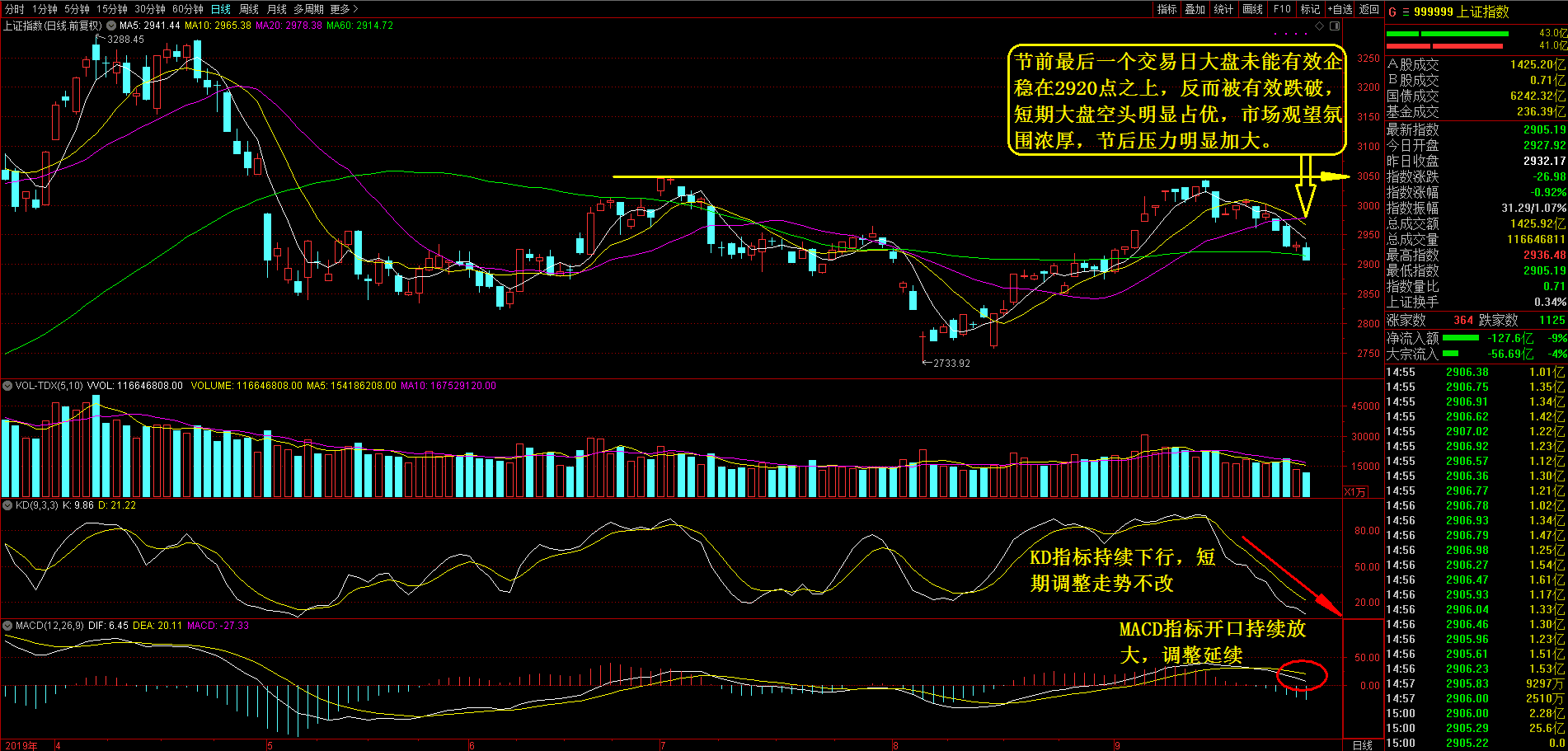
Task: Click the KD(9,3,3) indicator title
Action: coord(37,505)
